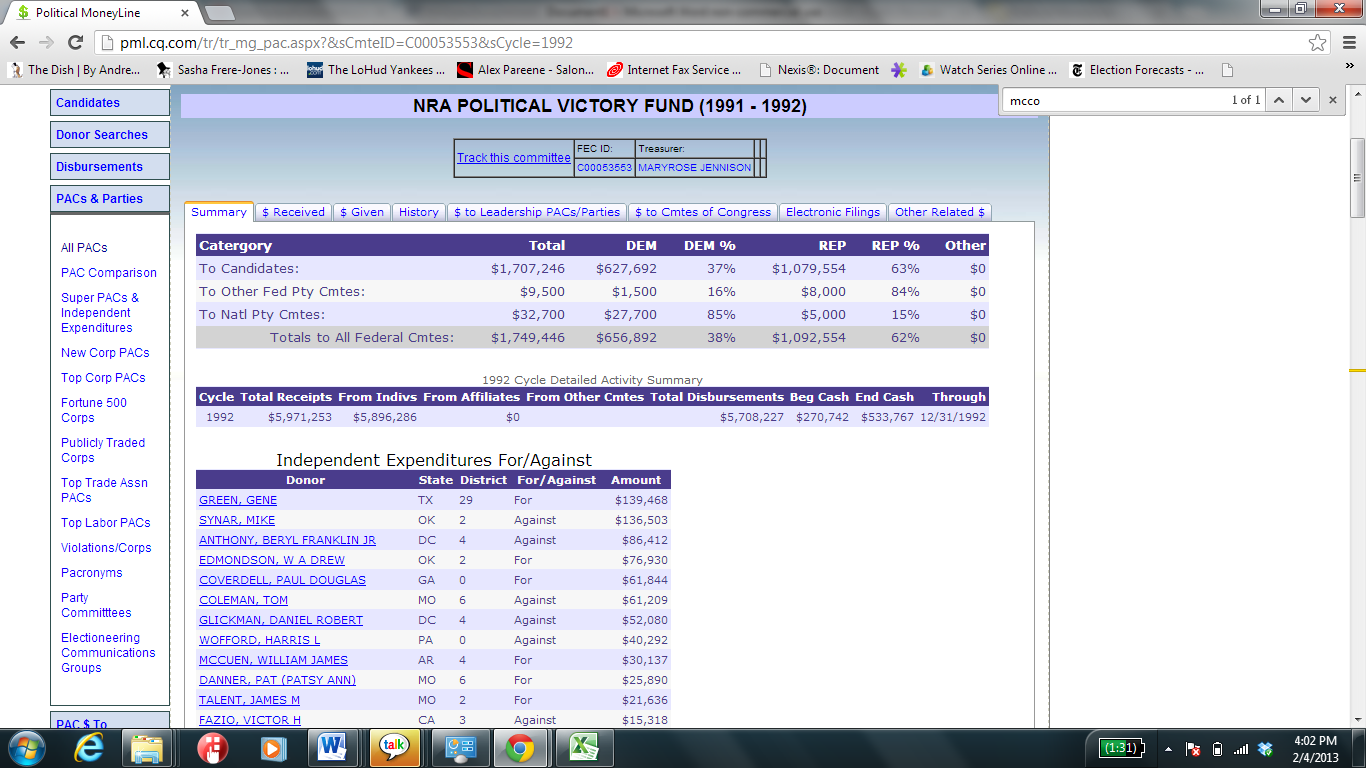Open Election Forecasts bookmark
Viewport: 1366px width, 768px height.
coord(1137,70)
